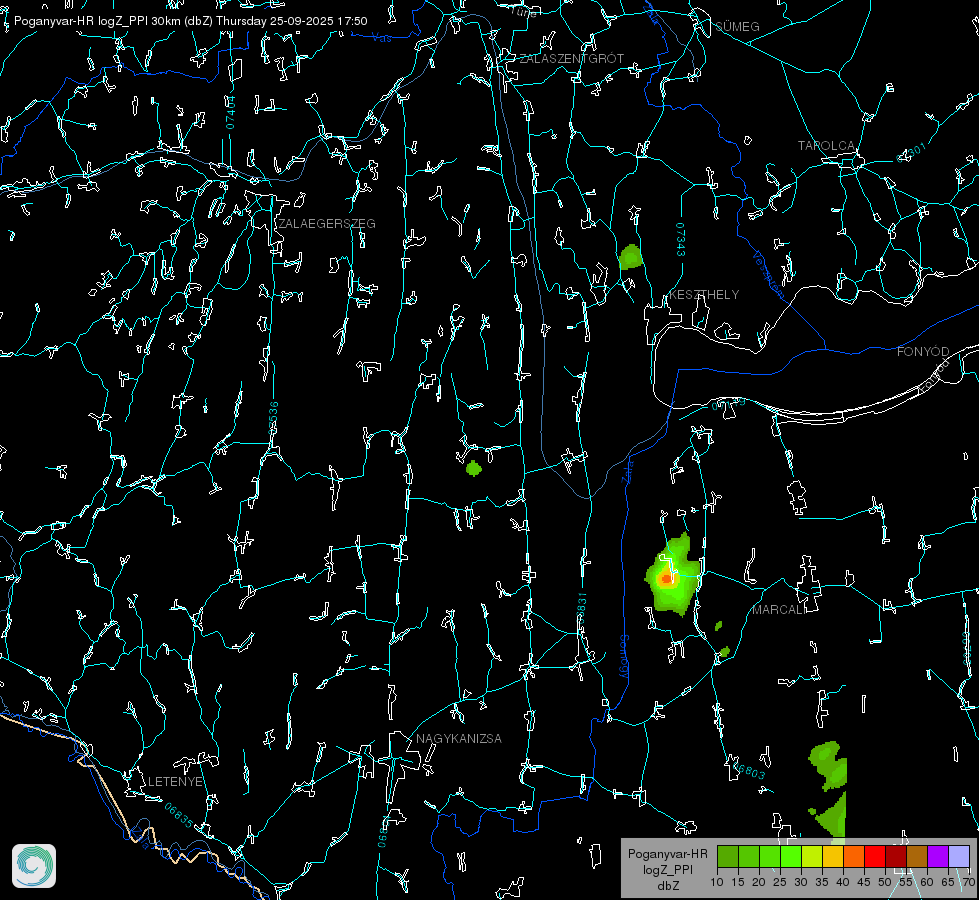Click the MARCALI town label
This screenshot has height=900, width=979.
coord(779,610)
